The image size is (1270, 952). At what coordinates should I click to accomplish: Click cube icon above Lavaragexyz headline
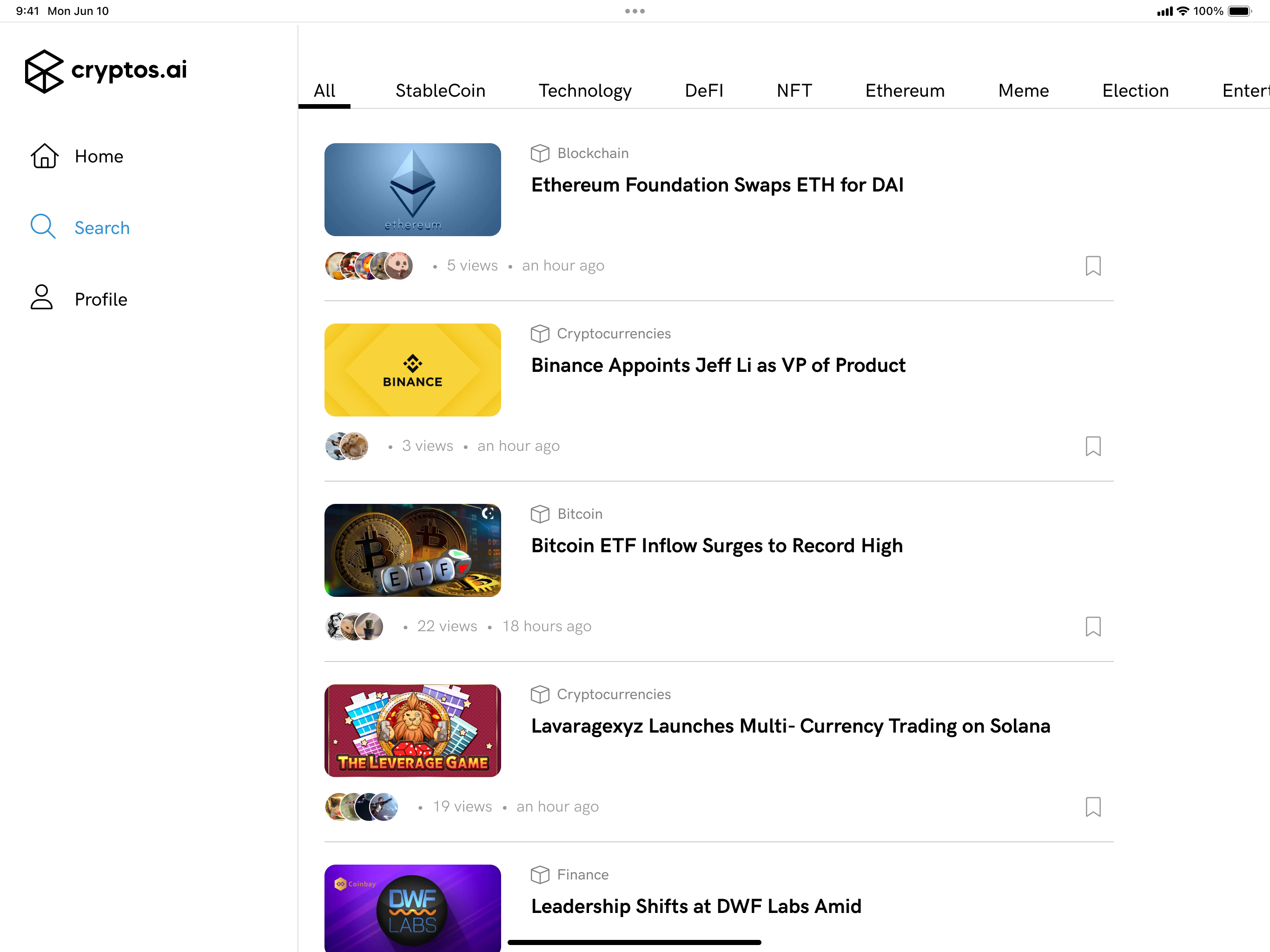tap(540, 694)
